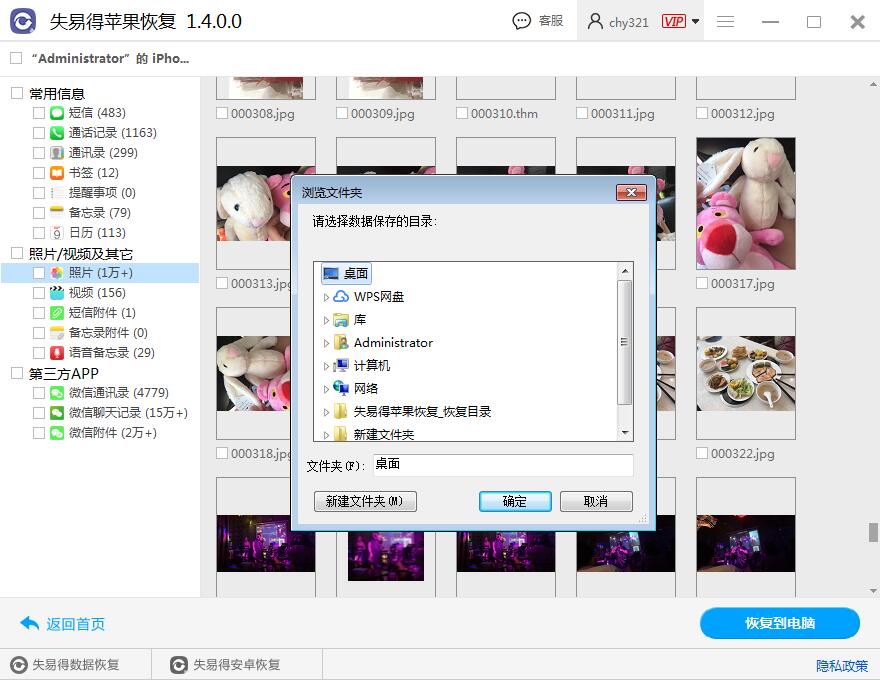
Task: Click the 确定 button in dialog
Action: [x=515, y=501]
